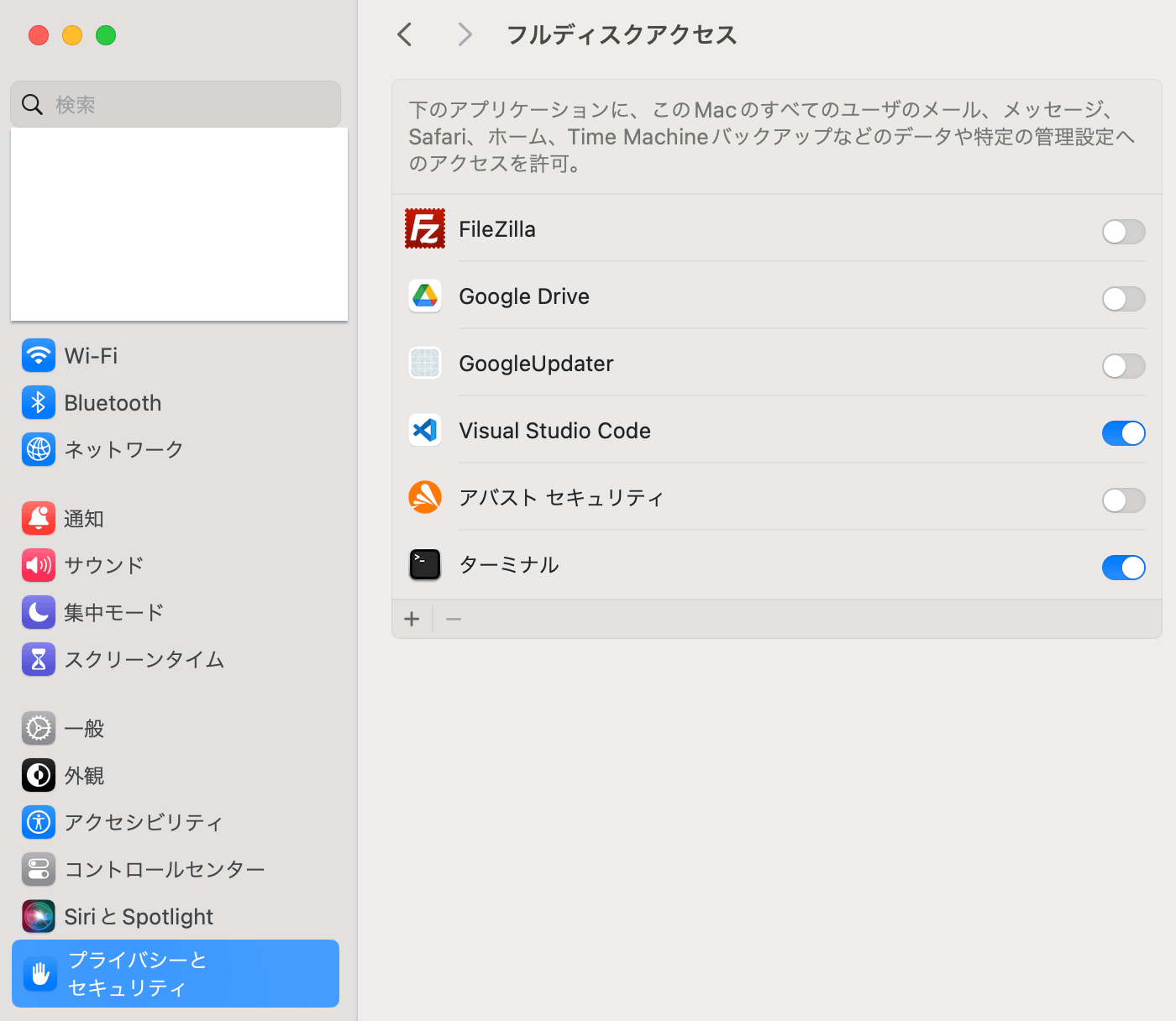Click the Network (ネットワーク) globe icon
Screen dimensions: 1176x1021
(x=39, y=449)
